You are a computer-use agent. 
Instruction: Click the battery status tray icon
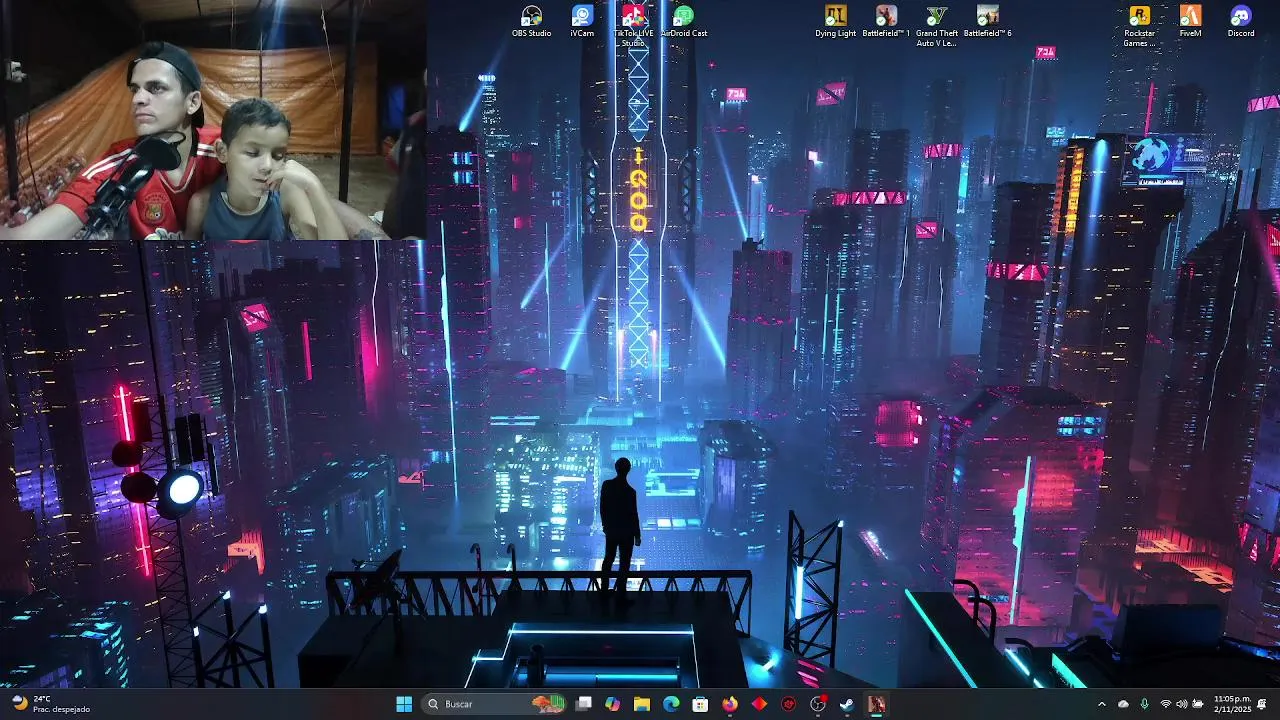(x=1198, y=704)
